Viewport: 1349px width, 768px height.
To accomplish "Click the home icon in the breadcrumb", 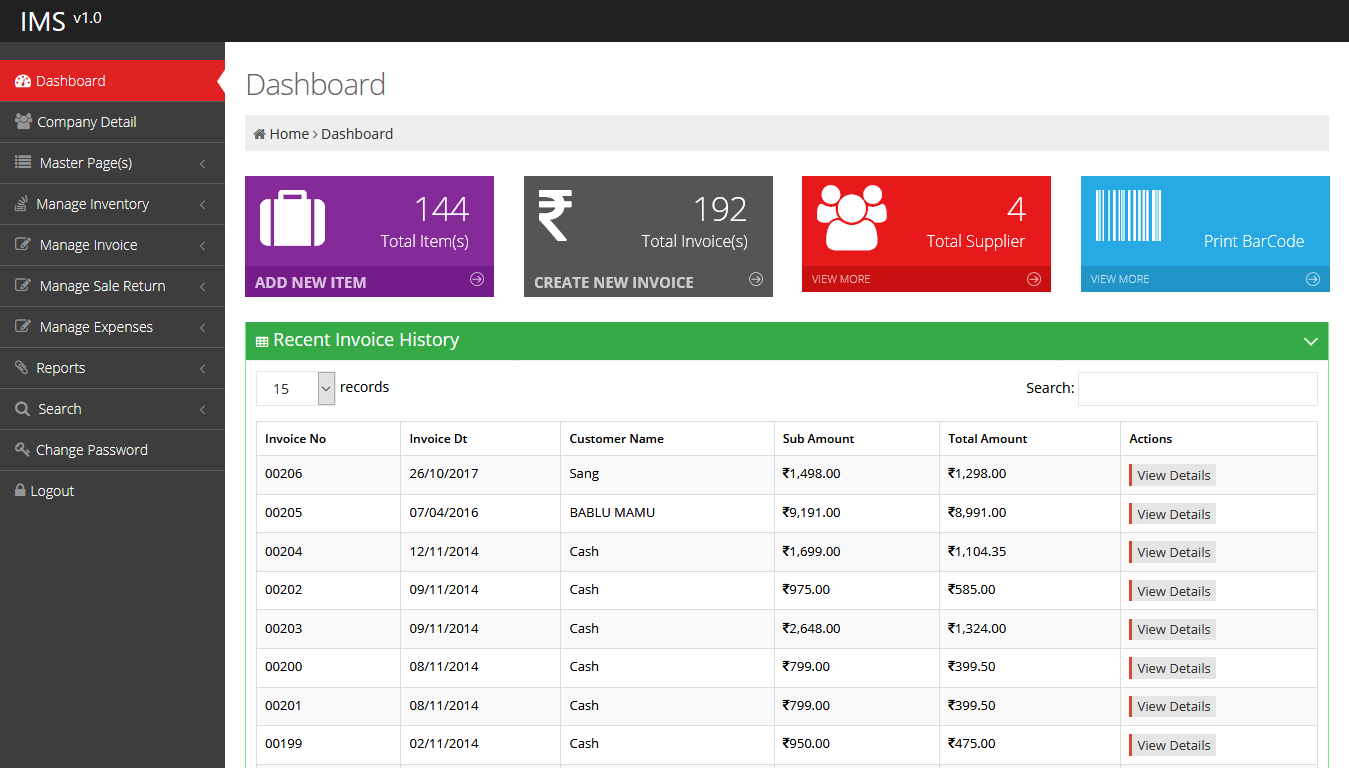I will point(259,134).
